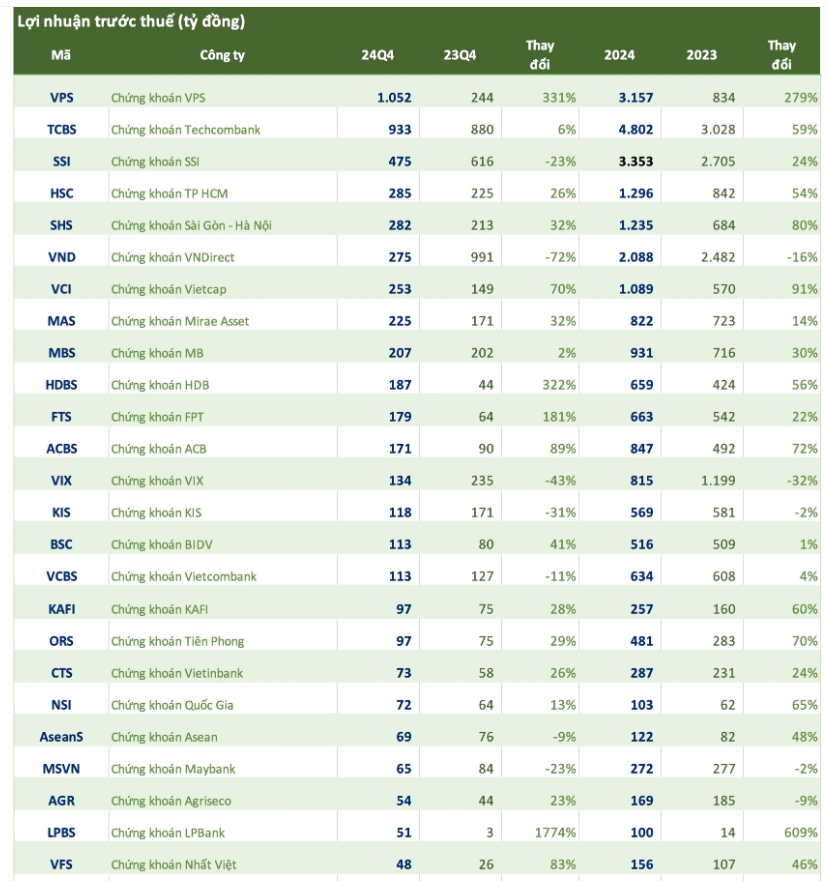Select company name Chứng khoán Vietcap

point(169,289)
